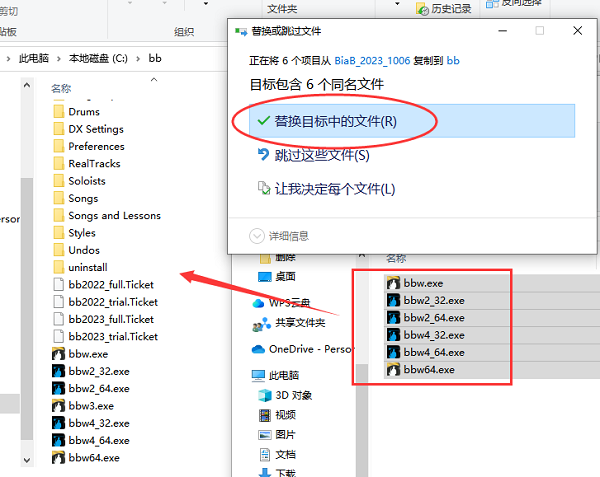Sort by 名称 column in source window
The image size is (600, 477).
click(396, 259)
